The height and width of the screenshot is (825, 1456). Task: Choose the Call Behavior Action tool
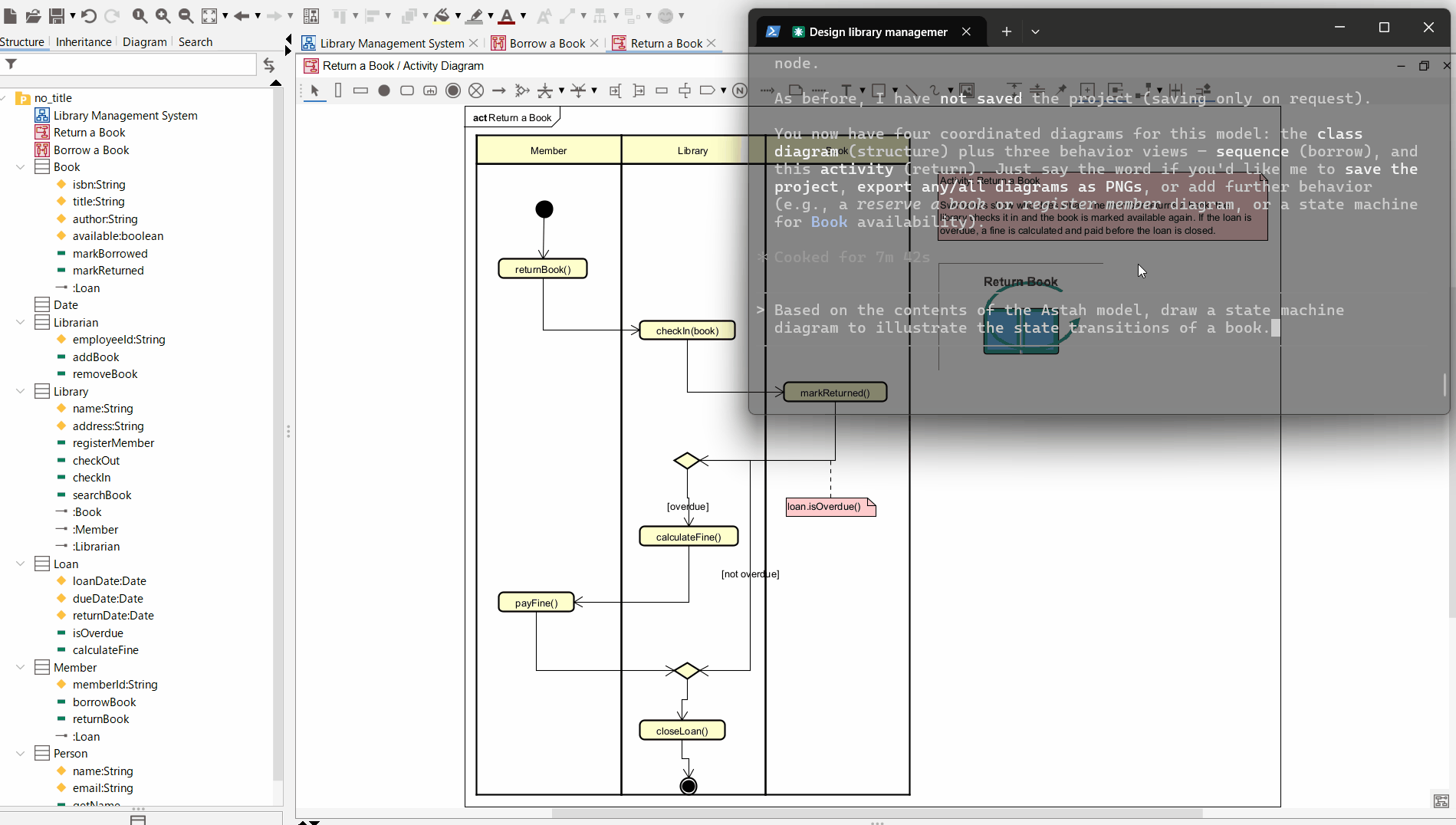(430, 90)
